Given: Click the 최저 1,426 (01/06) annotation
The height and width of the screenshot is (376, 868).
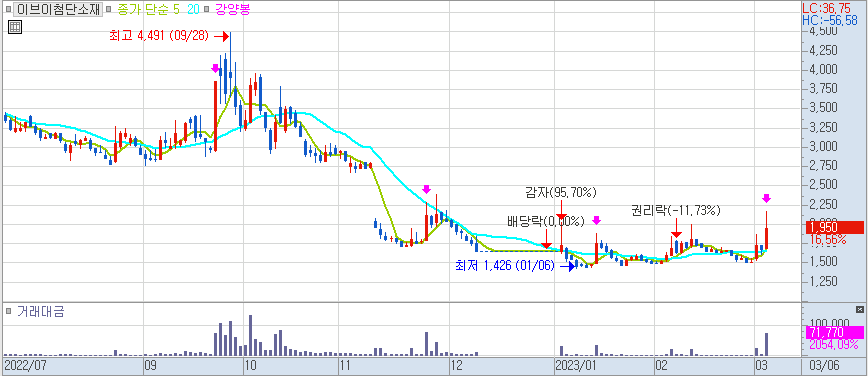Looking at the screenshot, I should tap(504, 266).
